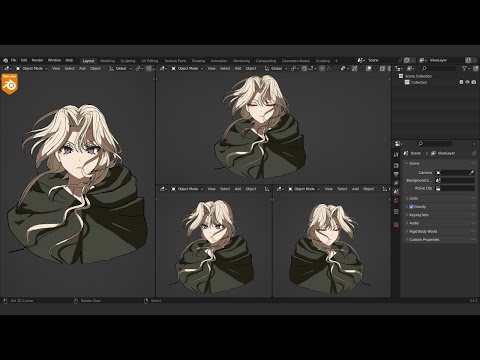Click new scene button beside Scene field

point(407,60)
